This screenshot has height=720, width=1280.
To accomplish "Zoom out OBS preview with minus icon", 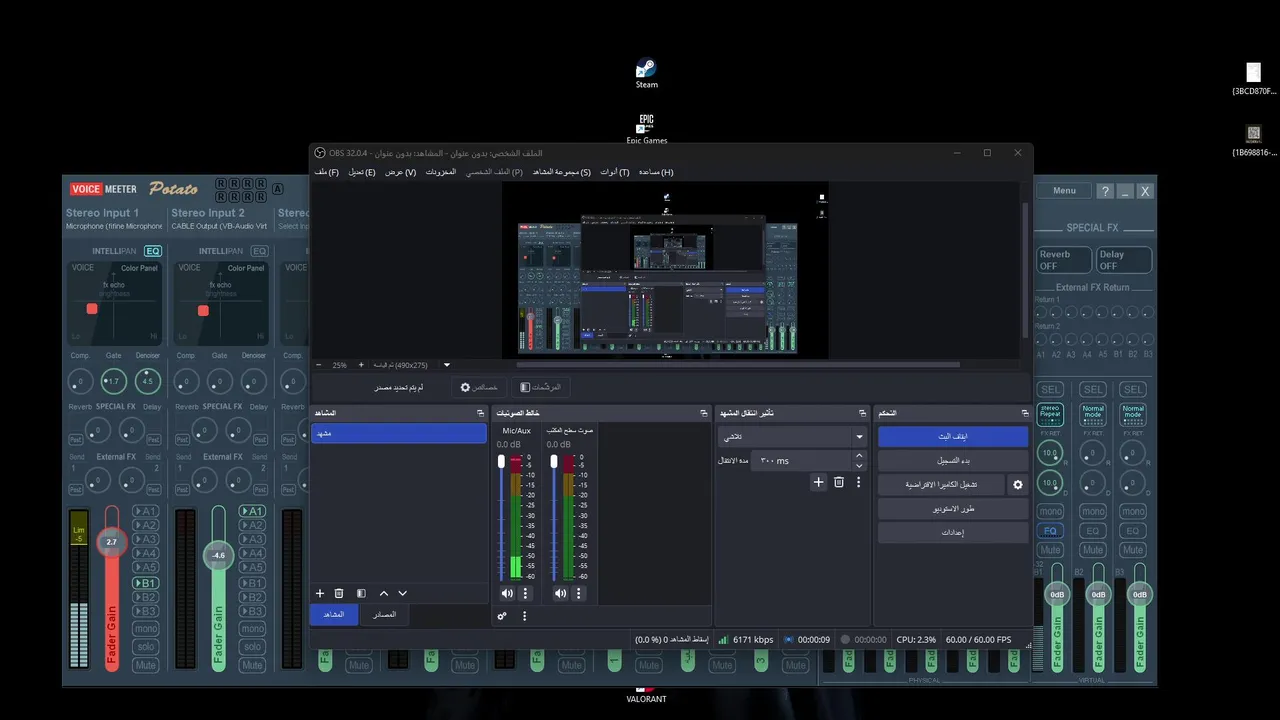I will click(x=319, y=365).
